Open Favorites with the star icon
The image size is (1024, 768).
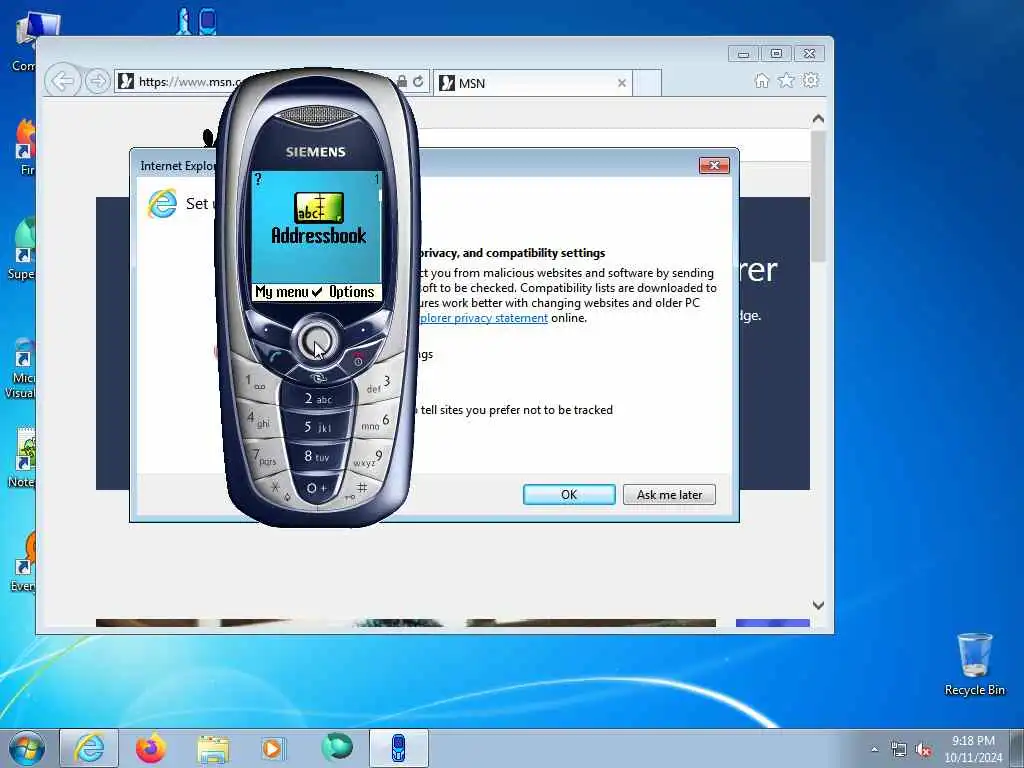pyautogui.click(x=786, y=80)
